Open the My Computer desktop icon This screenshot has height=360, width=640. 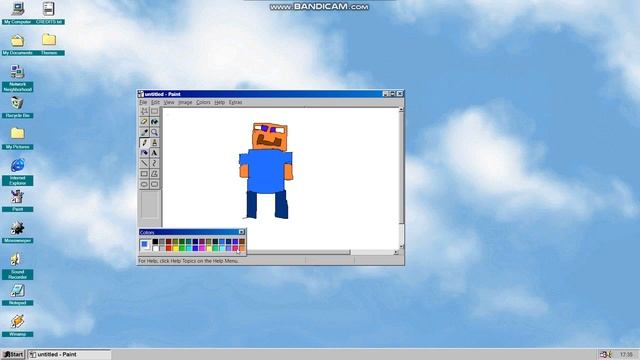coord(18,13)
